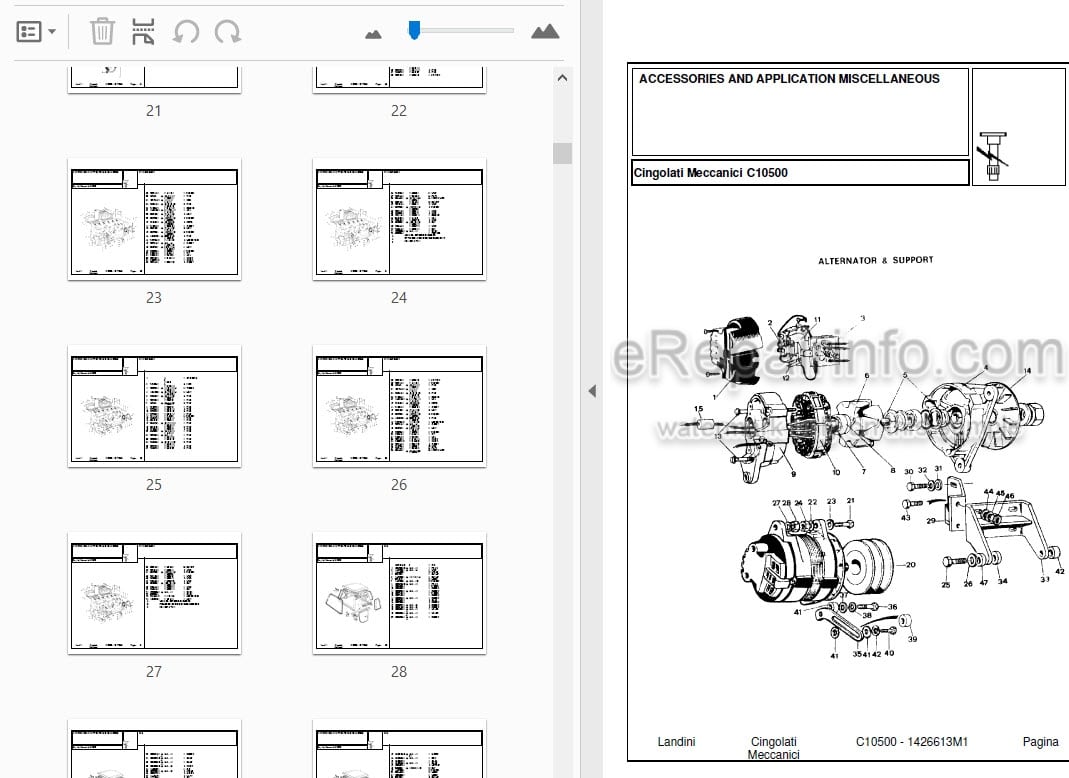The height and width of the screenshot is (778, 1069).
Task: Click the 'ACCESSORIES AND APPLICATION MISCELLANEOUS' heading
Action: (789, 78)
